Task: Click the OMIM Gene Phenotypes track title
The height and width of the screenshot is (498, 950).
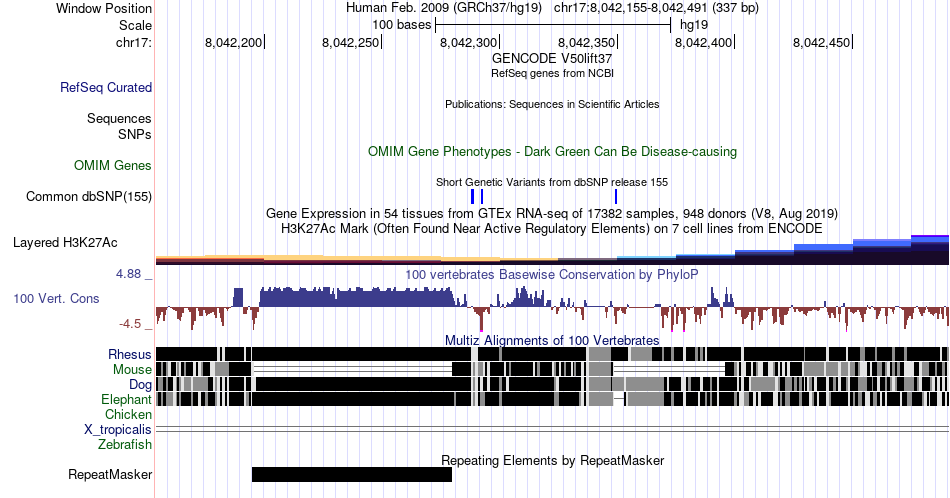Action: (x=552, y=151)
